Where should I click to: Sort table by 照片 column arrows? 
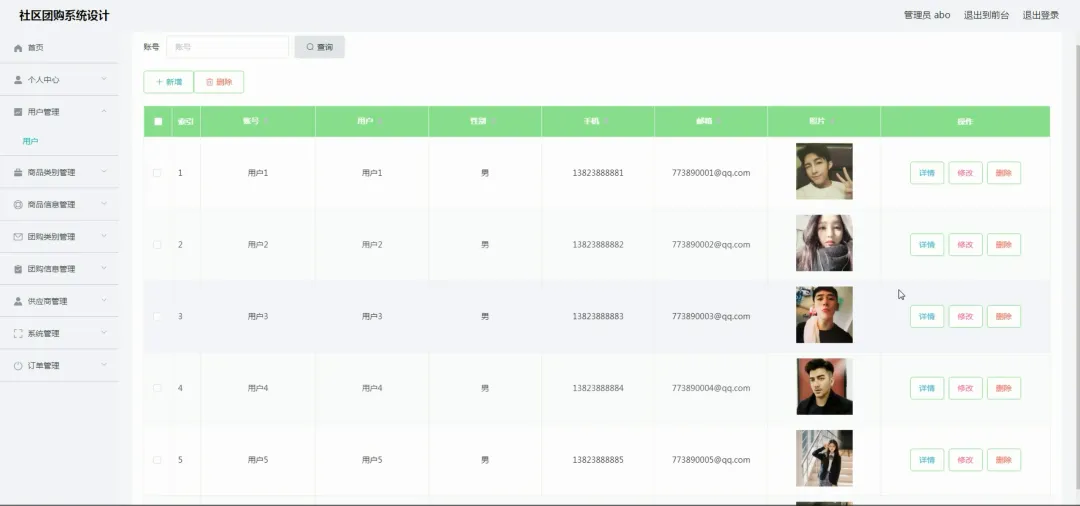point(831,121)
